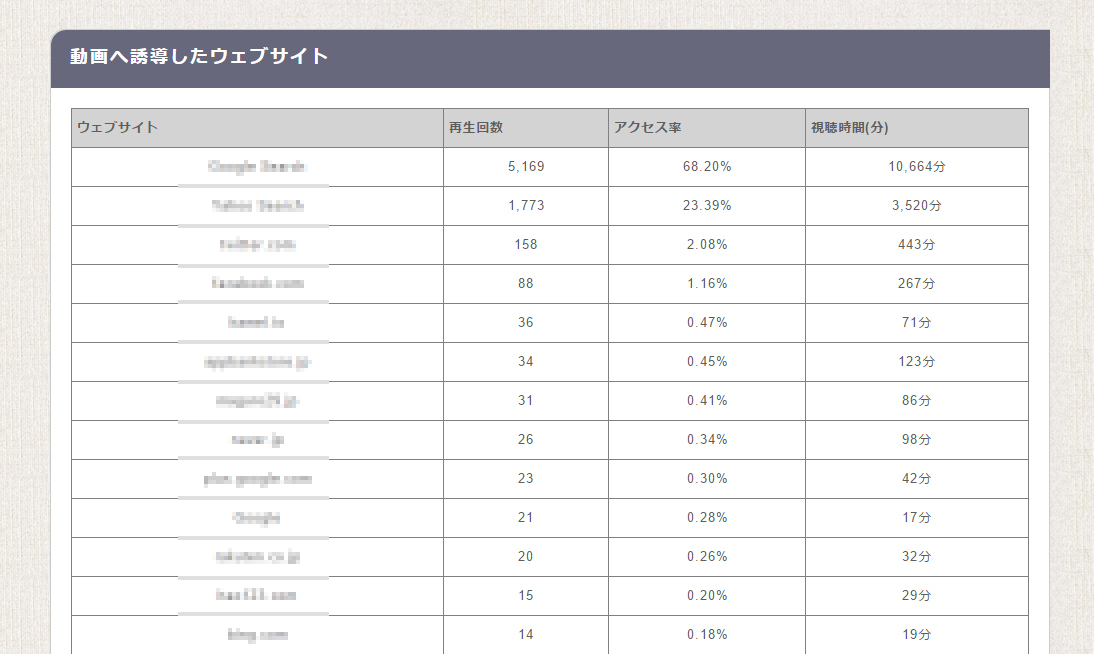The image size is (1094, 654).
Task: Click the 123分 viewing time cell
Action: [917, 362]
